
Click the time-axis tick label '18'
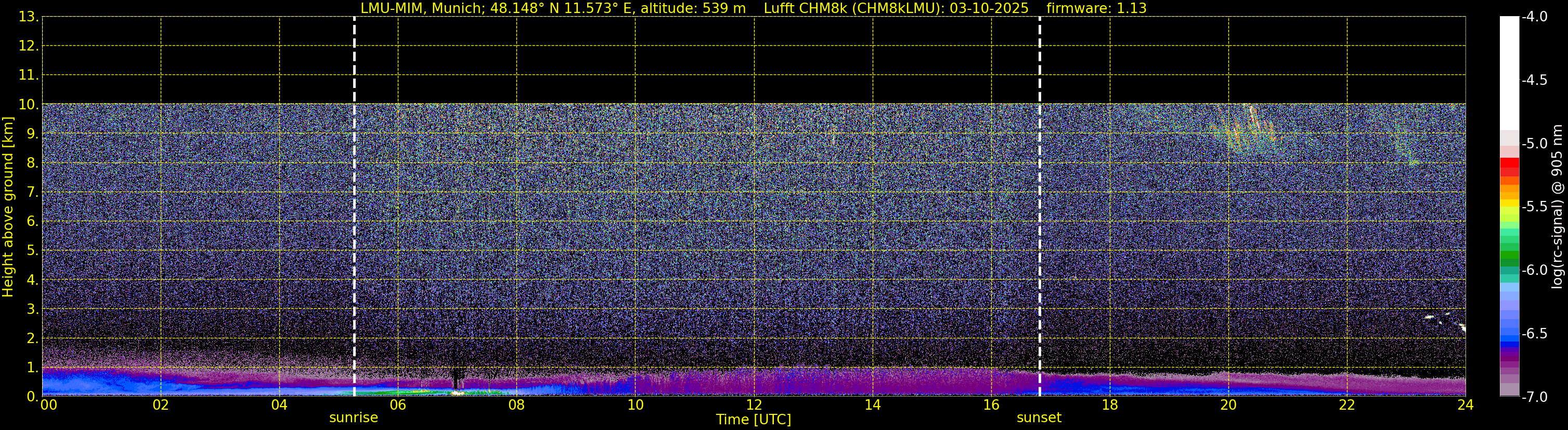pos(1110,405)
